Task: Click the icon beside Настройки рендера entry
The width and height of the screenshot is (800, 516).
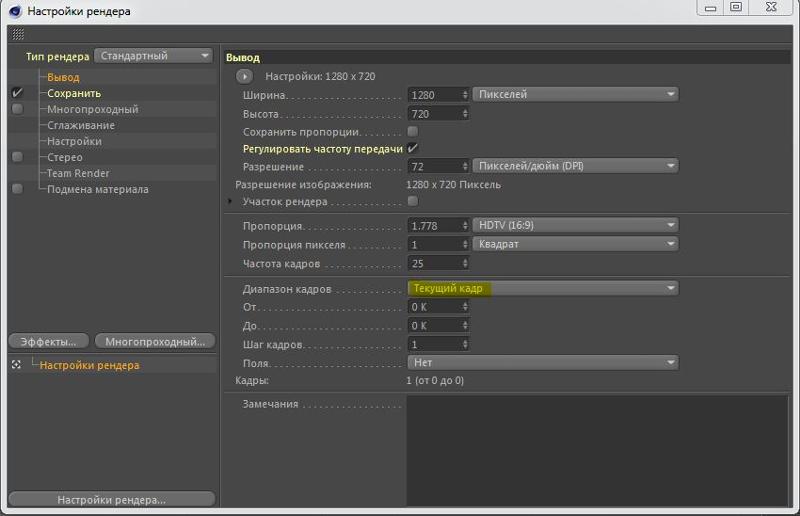Action: [16, 364]
